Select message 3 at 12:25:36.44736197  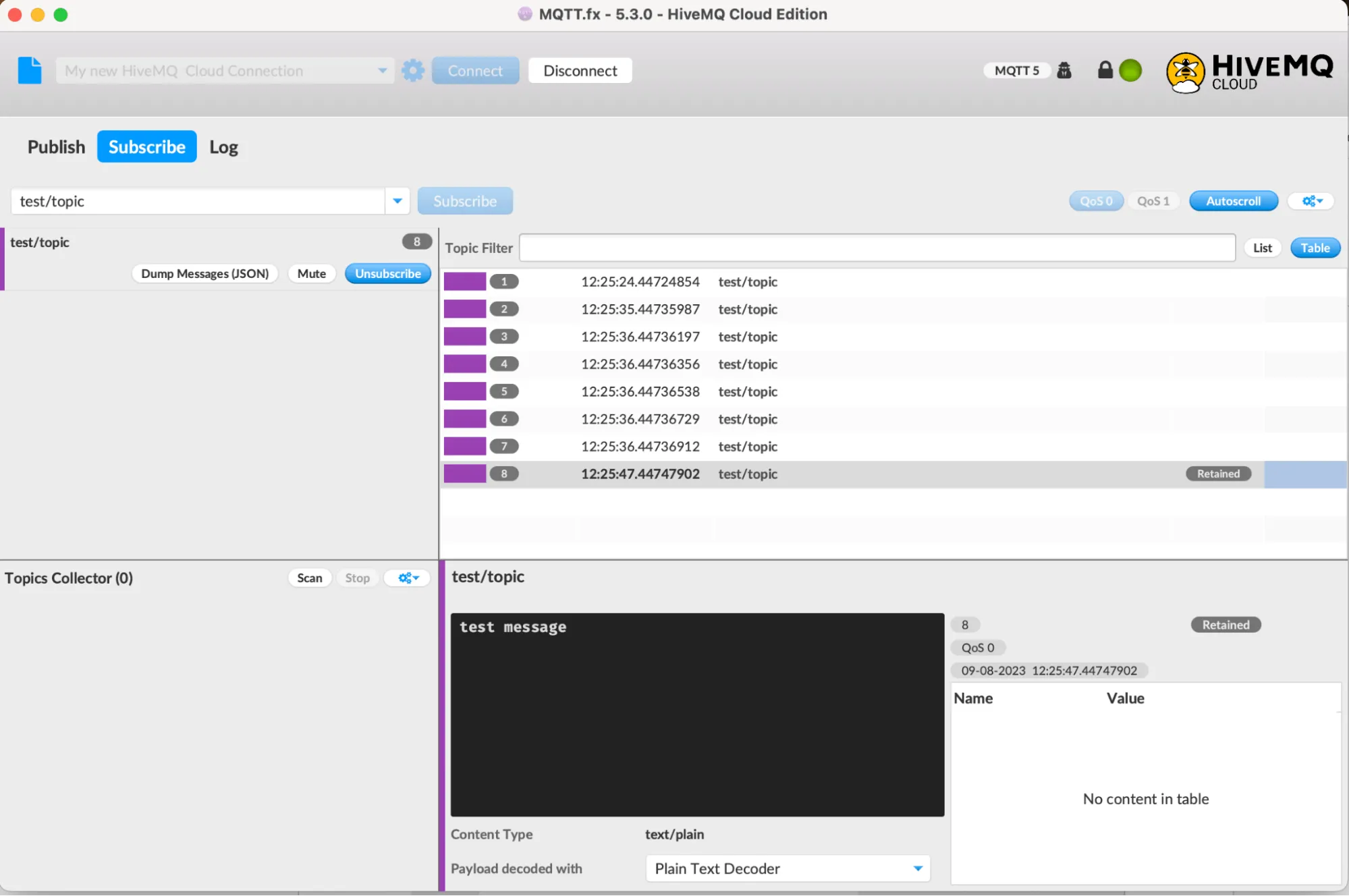pos(893,337)
